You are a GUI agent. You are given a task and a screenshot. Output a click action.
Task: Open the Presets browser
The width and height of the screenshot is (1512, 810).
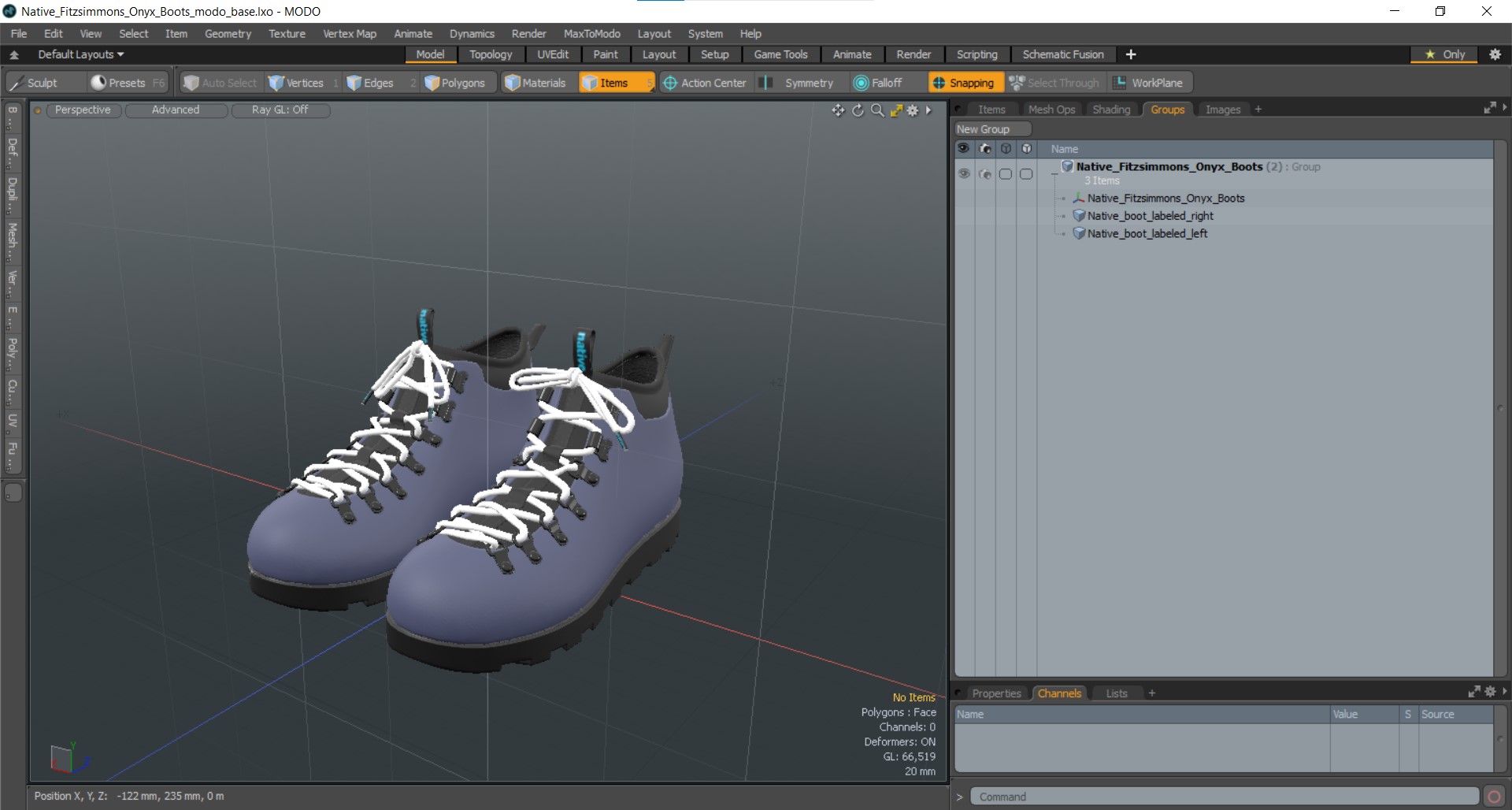pyautogui.click(x=128, y=83)
